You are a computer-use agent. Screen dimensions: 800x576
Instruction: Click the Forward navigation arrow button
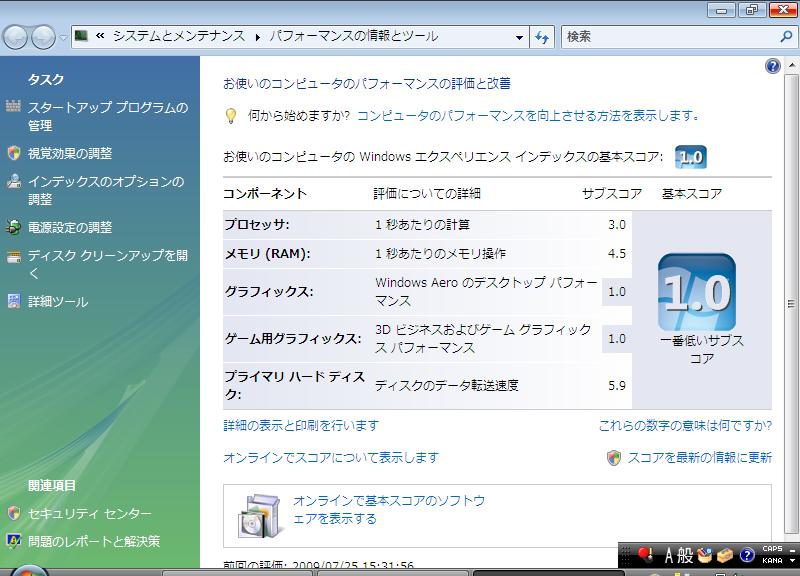coord(43,37)
